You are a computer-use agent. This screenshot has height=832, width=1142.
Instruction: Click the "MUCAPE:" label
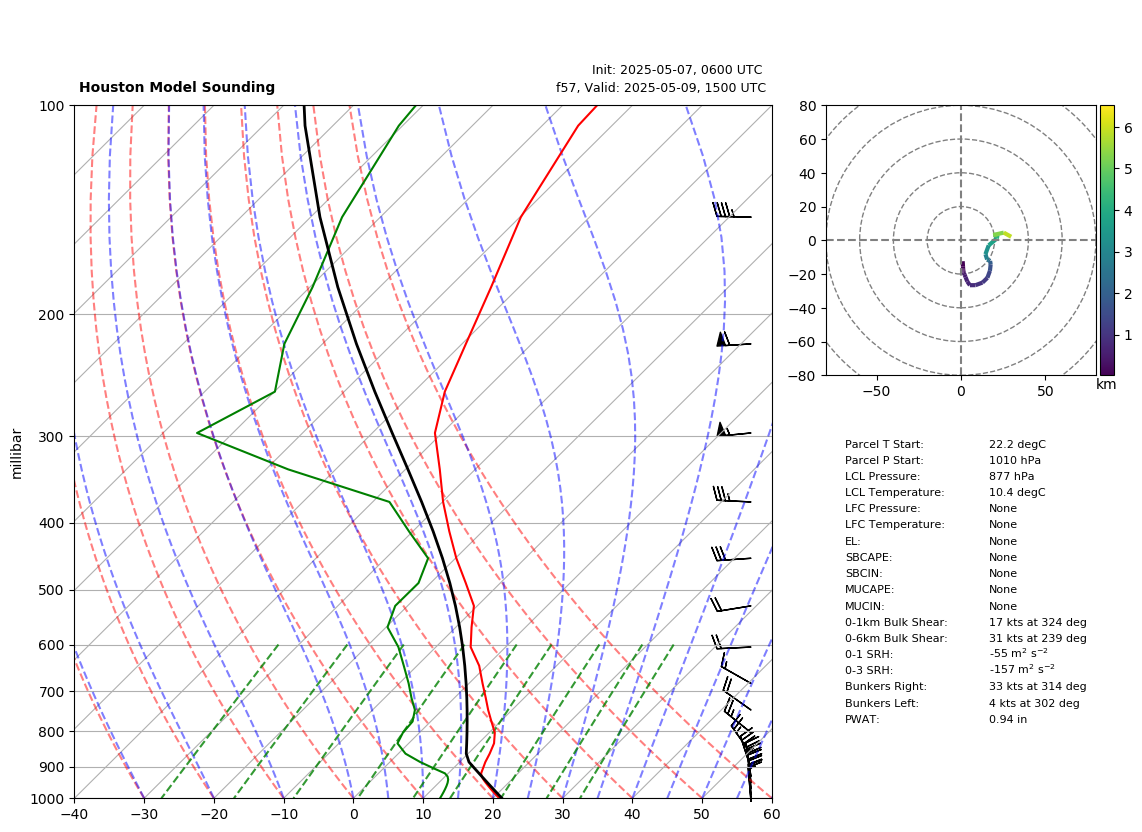[x=870, y=589]
